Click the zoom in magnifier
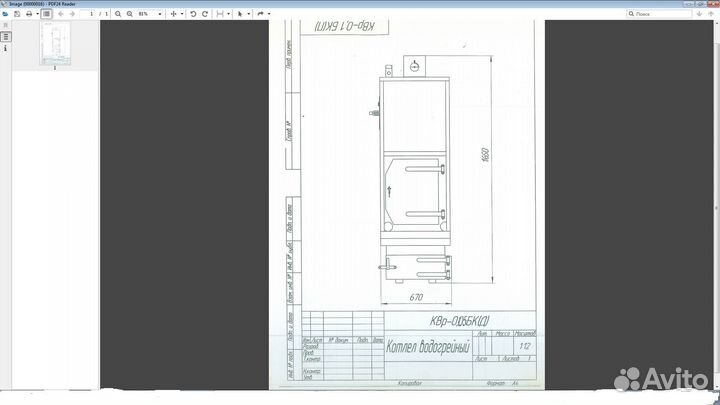This screenshot has height=405, width=720. click(130, 14)
